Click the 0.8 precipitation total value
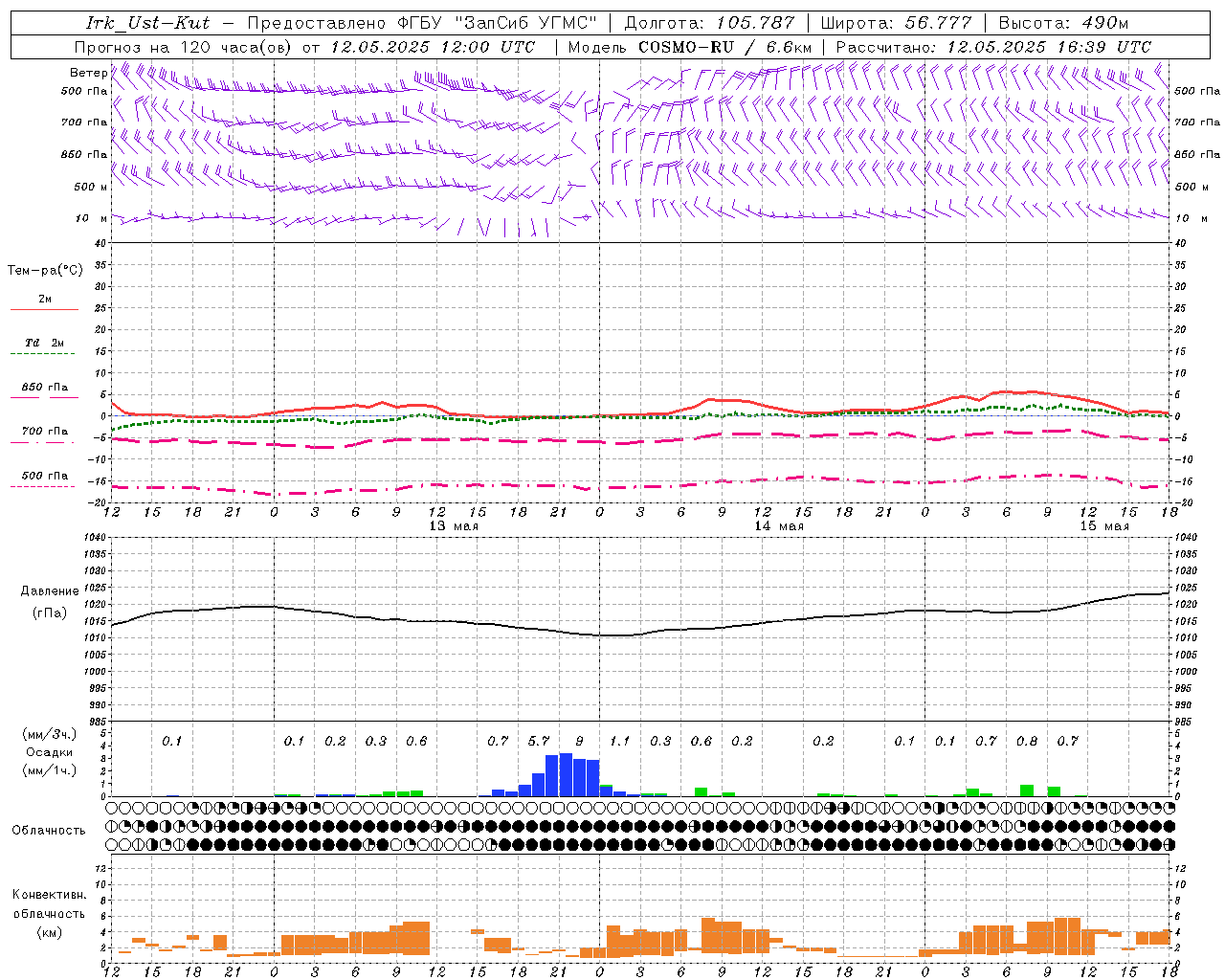Image resolution: width=1225 pixels, height=980 pixels. point(1027,741)
